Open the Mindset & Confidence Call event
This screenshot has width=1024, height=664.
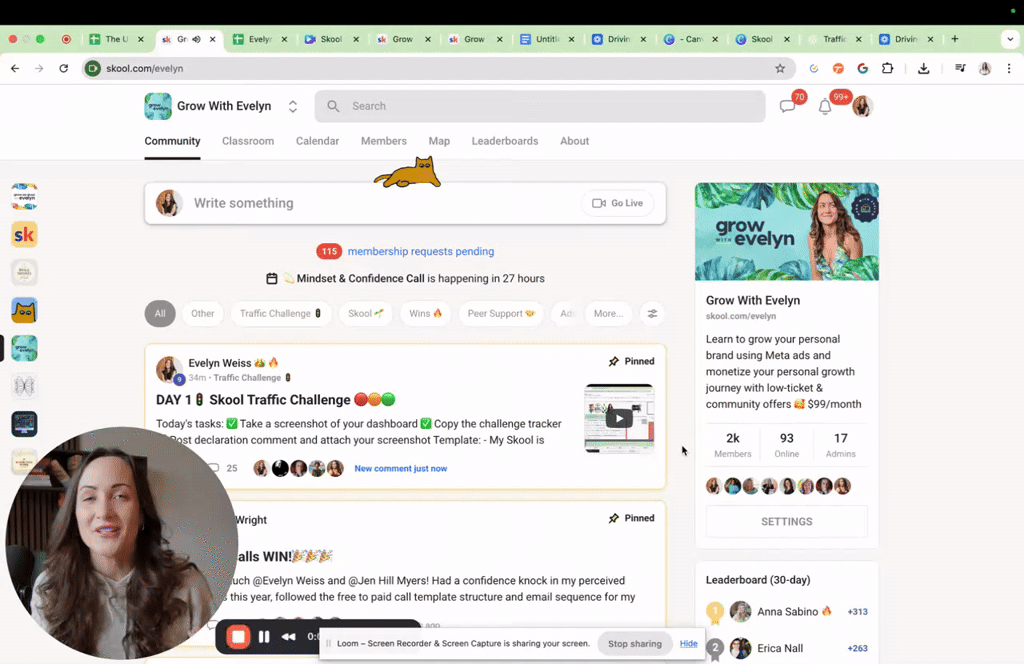(360, 279)
